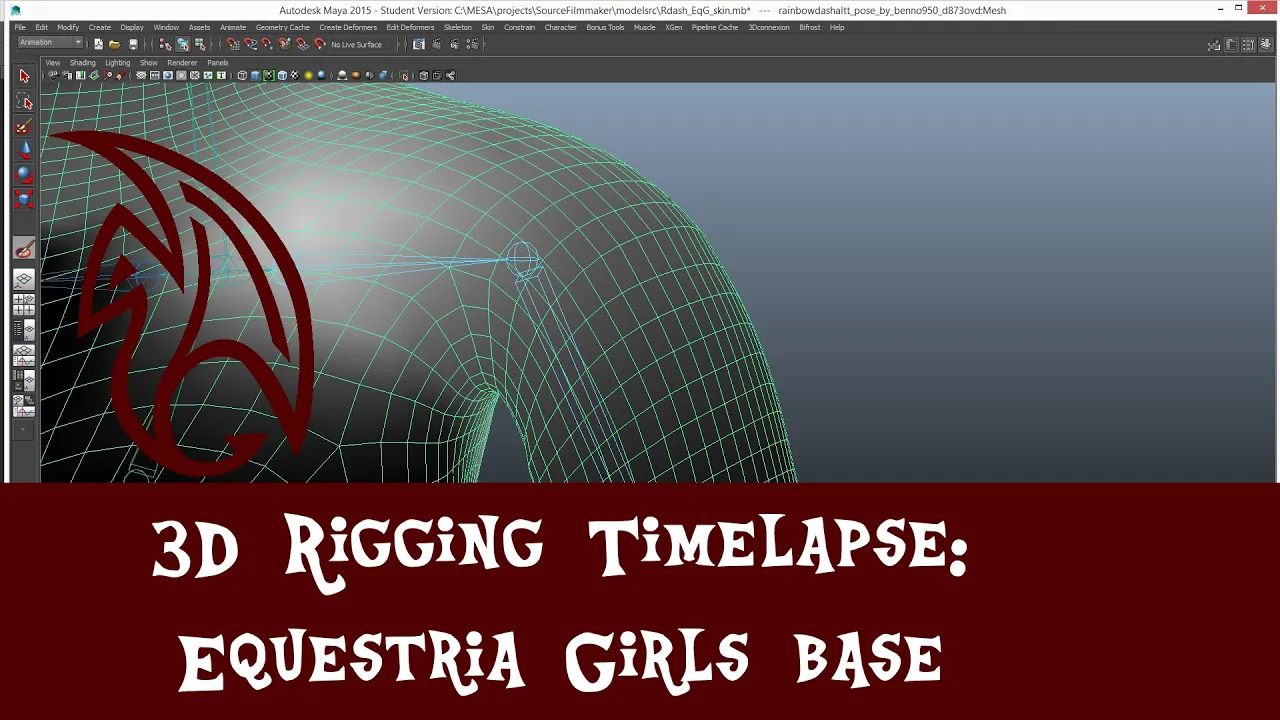Toggle the Modeling Toolkit sidebar icon
This screenshot has width=1280, height=720.
[1214, 45]
